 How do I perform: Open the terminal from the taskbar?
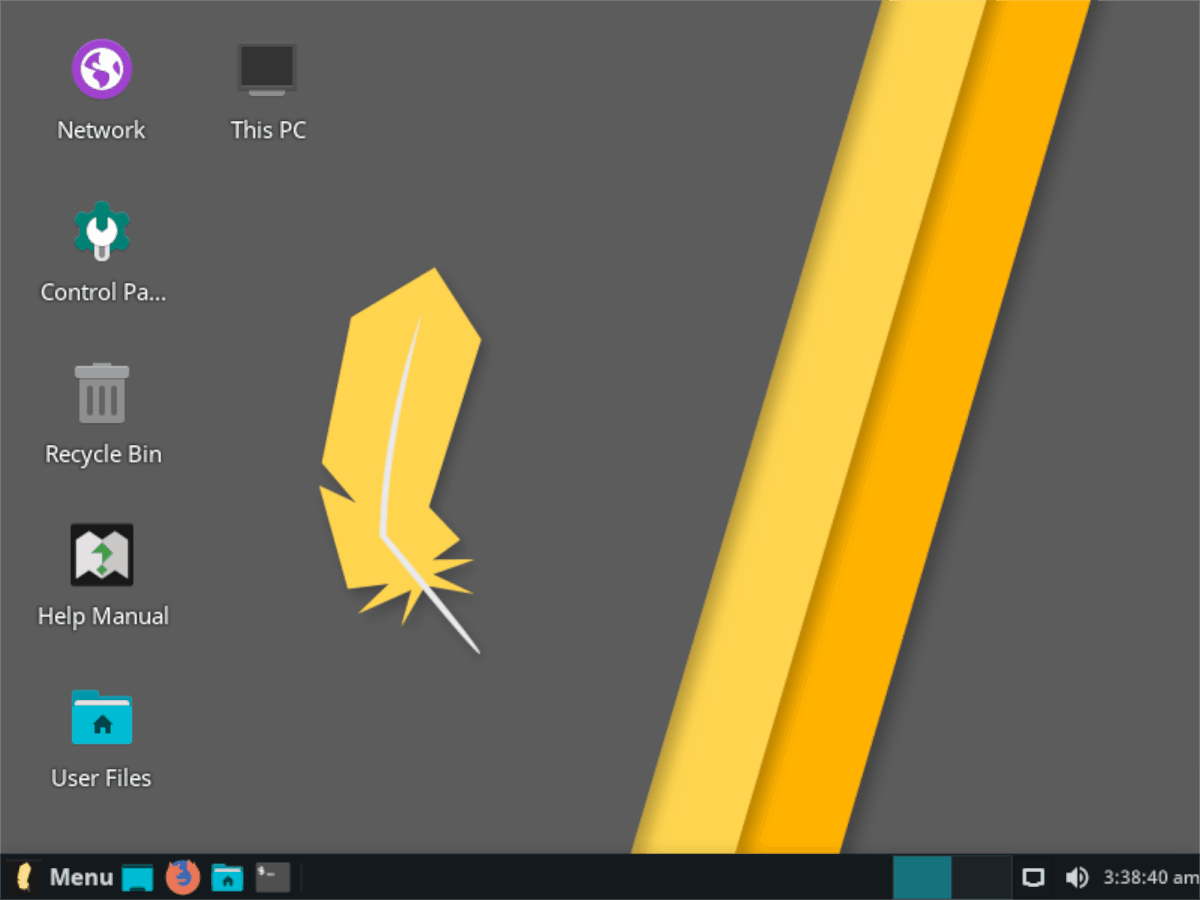pyautogui.click(x=272, y=877)
